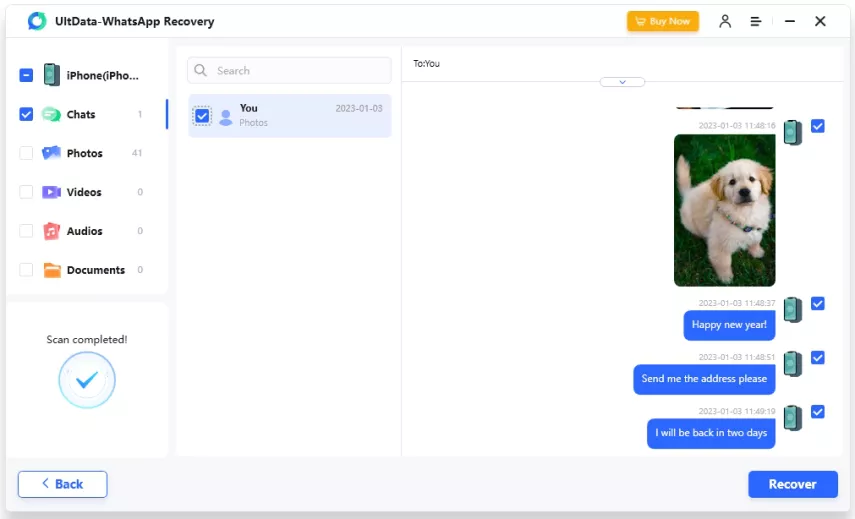This screenshot has height=519, width=855.
Task: Uncheck the Chats checkbox
Action: click(26, 115)
